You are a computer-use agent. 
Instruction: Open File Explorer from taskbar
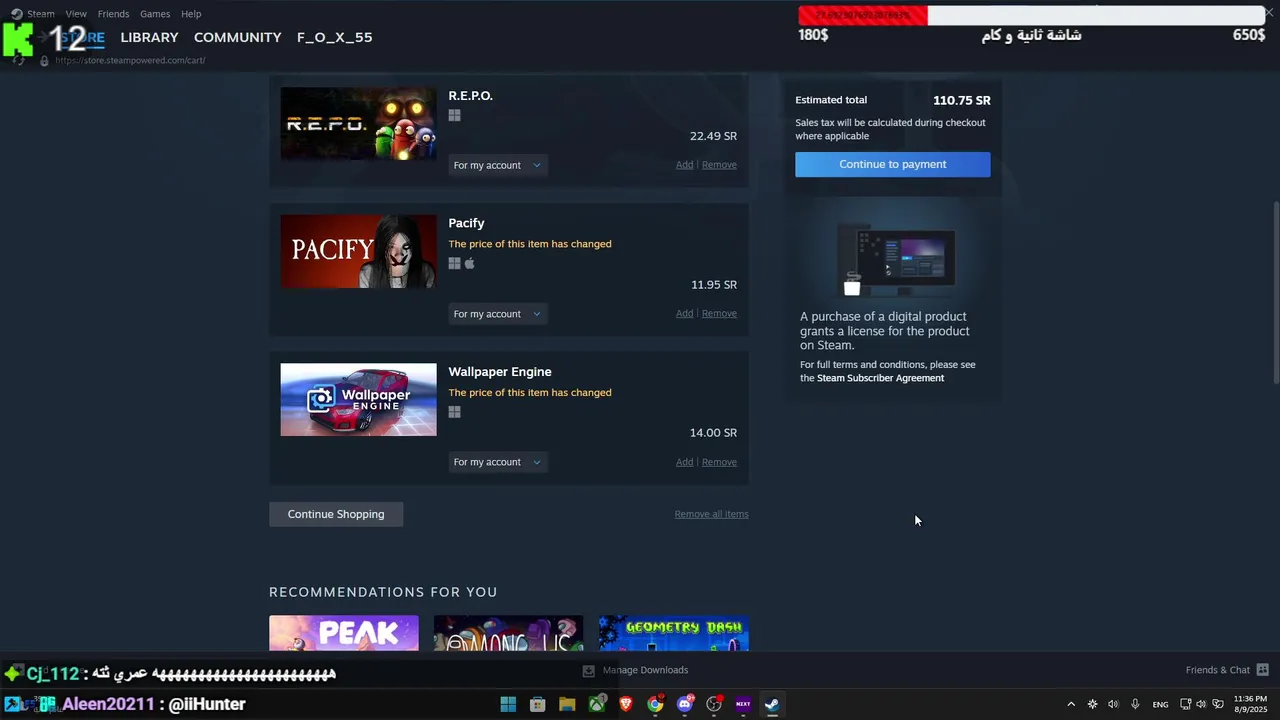(567, 704)
